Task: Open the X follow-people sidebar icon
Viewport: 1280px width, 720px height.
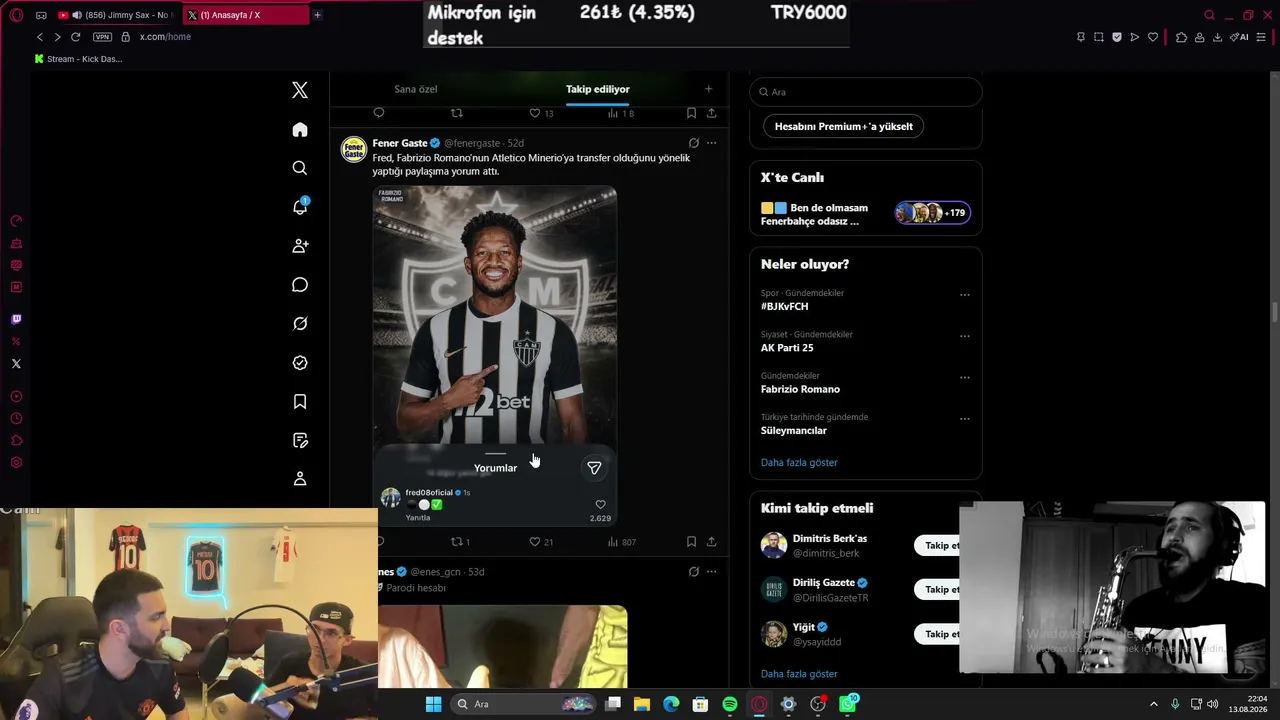Action: pos(300,246)
